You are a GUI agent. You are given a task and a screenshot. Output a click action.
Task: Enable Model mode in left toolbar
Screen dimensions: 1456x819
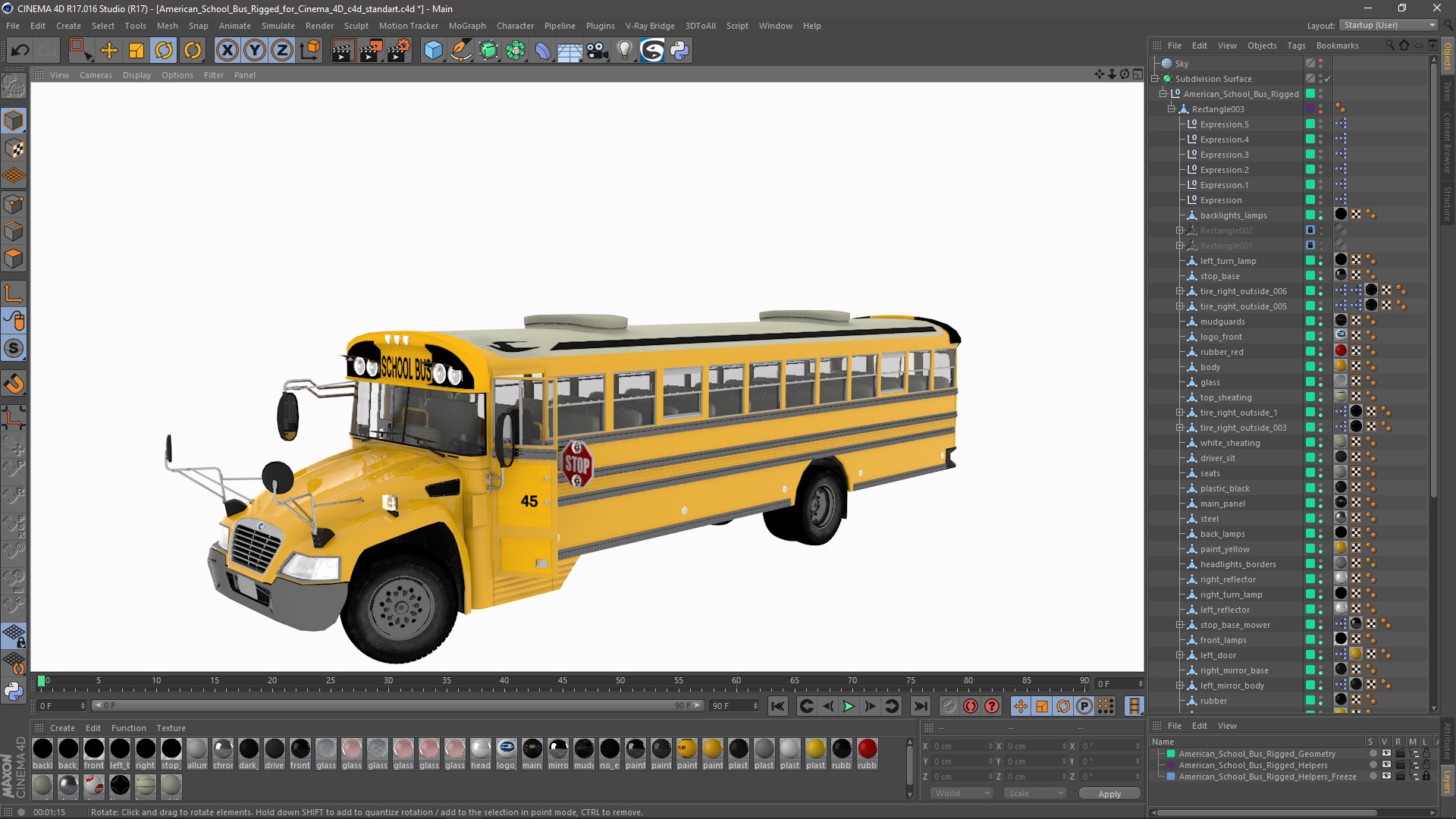click(14, 121)
